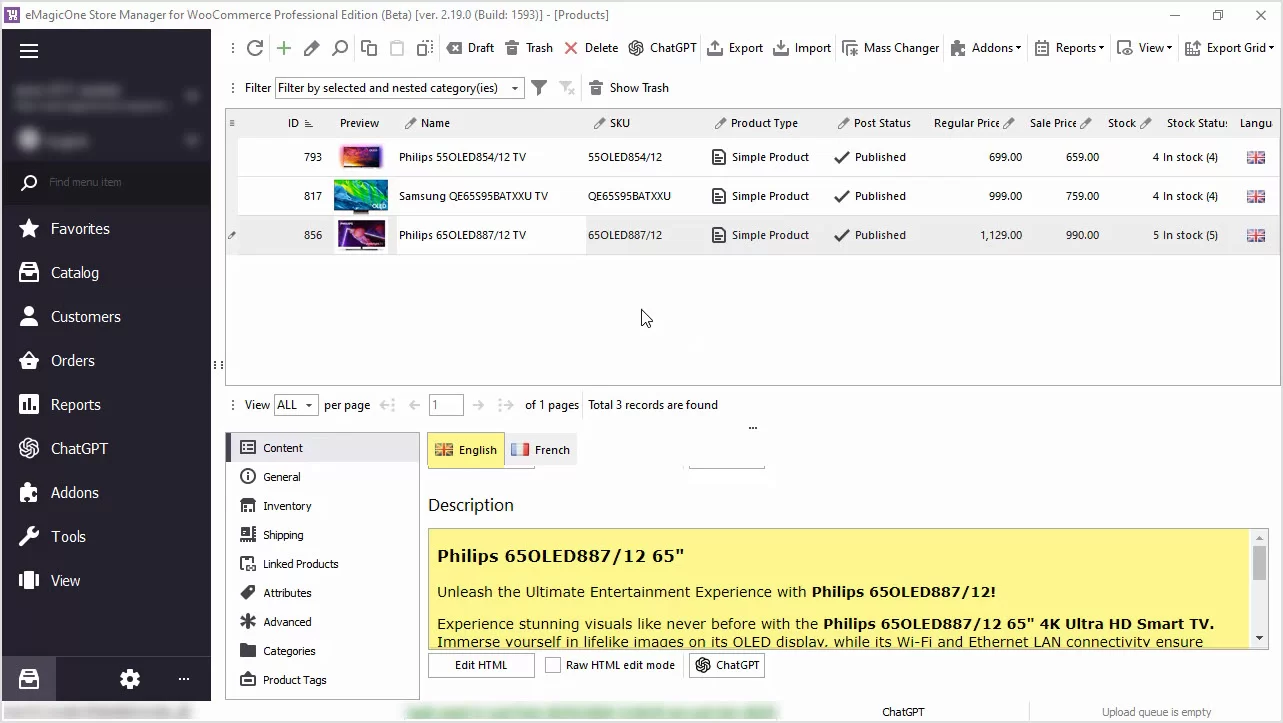The height and width of the screenshot is (723, 1283).
Task: Click the Clone product icon
Action: click(x=369, y=48)
